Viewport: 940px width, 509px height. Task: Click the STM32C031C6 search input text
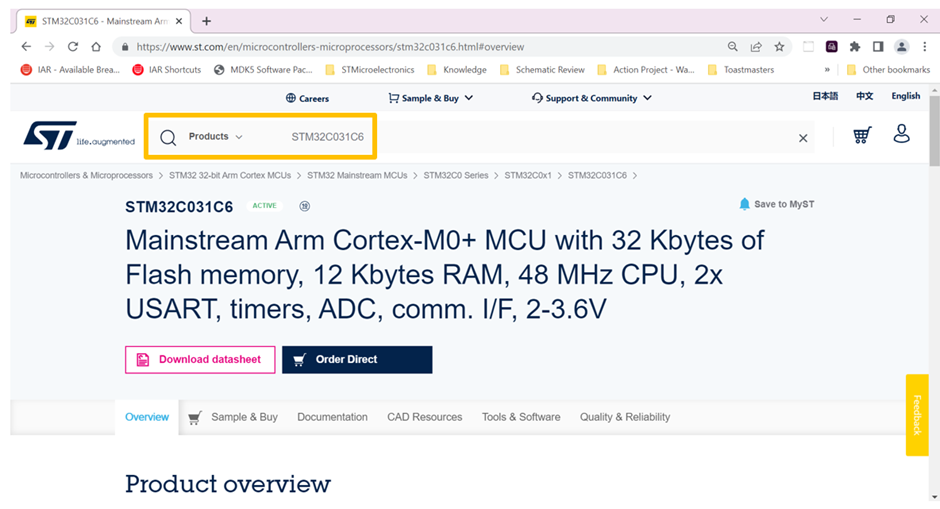click(327, 137)
